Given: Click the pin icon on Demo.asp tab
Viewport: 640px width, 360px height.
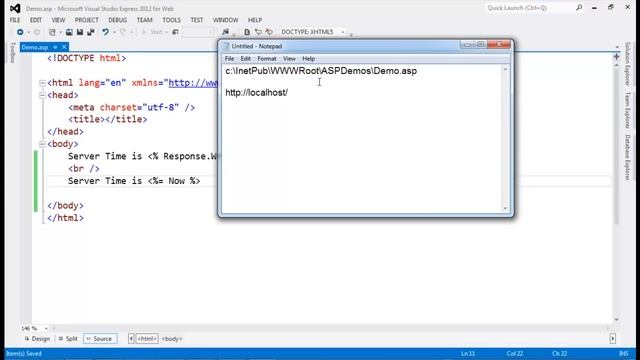Looking at the screenshot, I should (x=55, y=47).
